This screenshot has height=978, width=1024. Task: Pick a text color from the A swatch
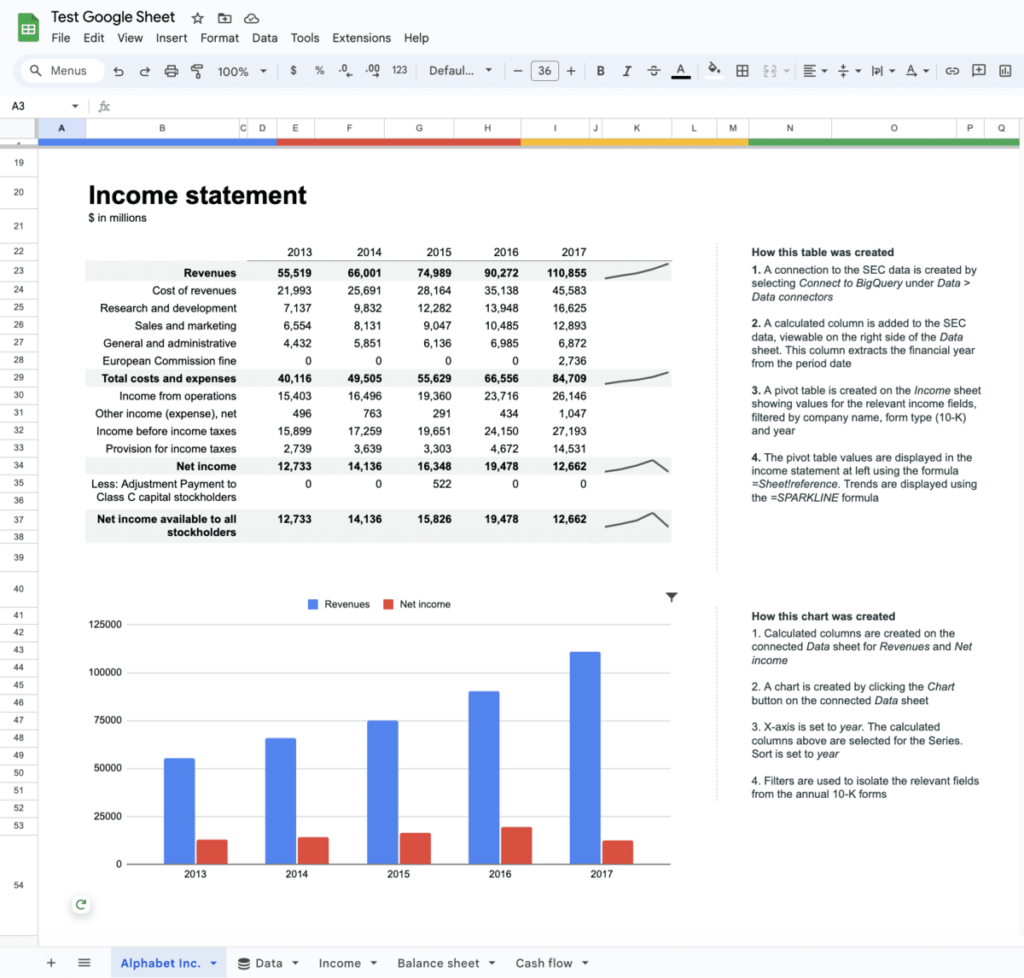pyautogui.click(x=680, y=71)
